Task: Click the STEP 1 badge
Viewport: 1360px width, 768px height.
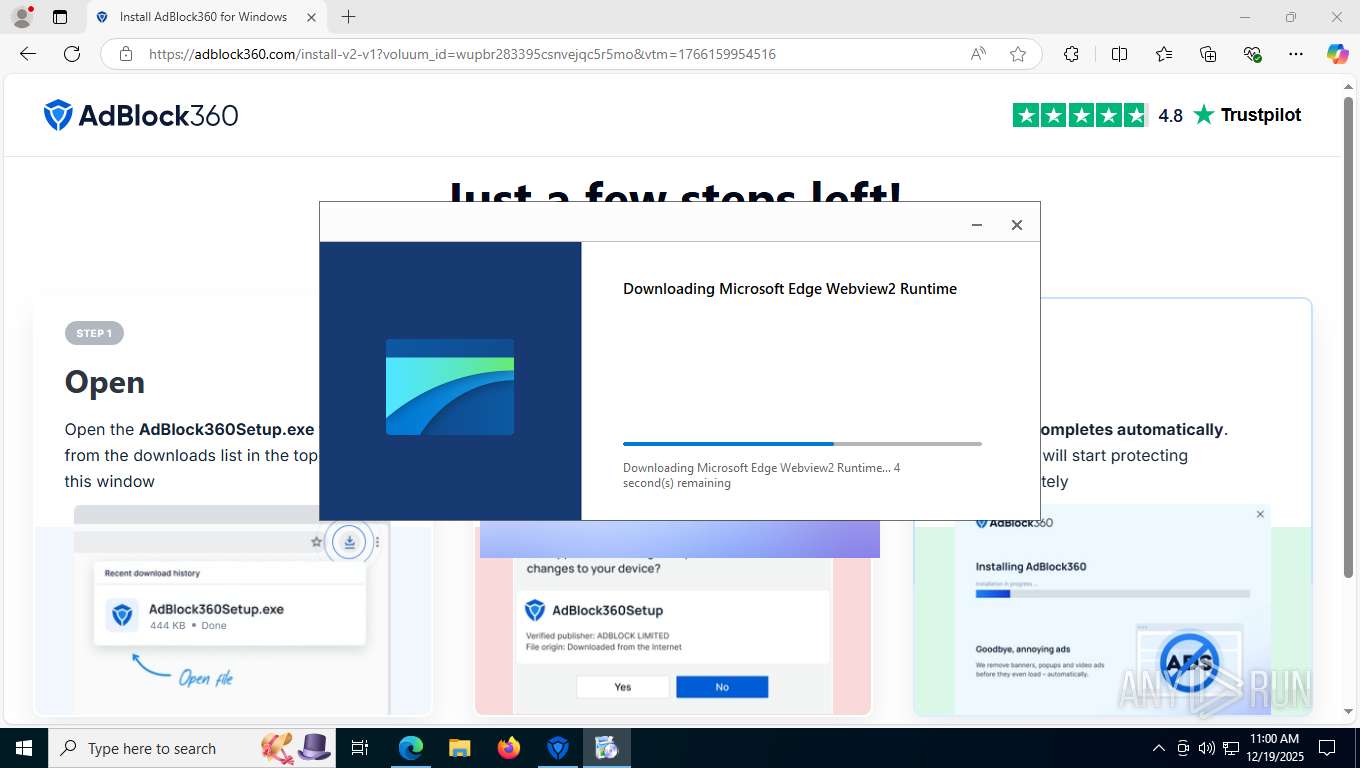Action: coord(94,333)
